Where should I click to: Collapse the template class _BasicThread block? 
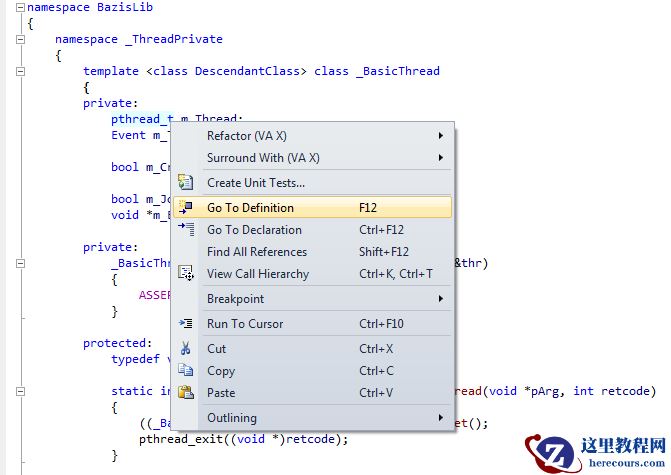pyautogui.click(x=20, y=71)
